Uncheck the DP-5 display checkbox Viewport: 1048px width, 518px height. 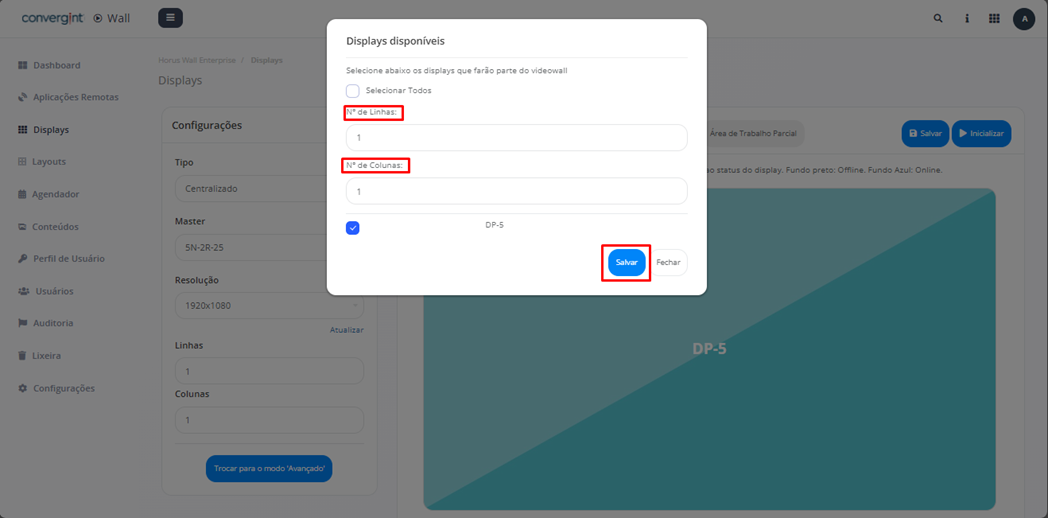pyautogui.click(x=353, y=228)
